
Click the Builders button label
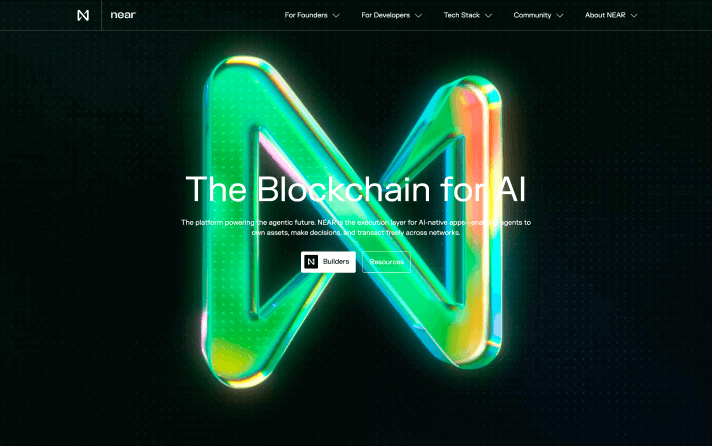pos(336,262)
